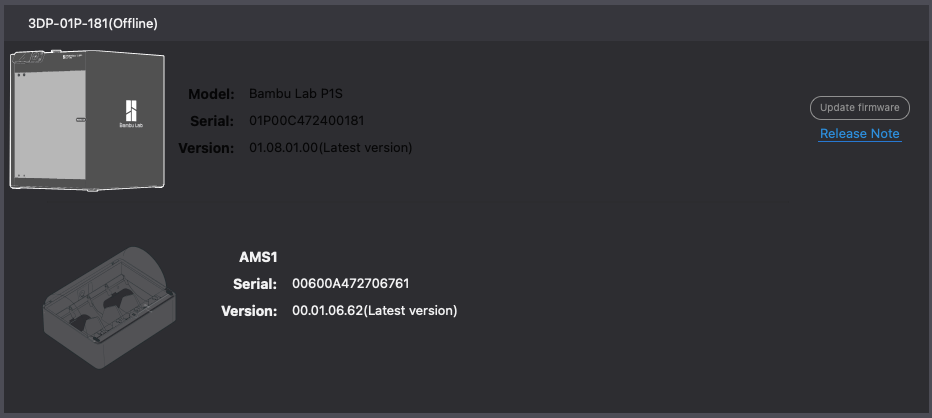Click the Update firmware button
932x418 pixels.
tap(859, 108)
